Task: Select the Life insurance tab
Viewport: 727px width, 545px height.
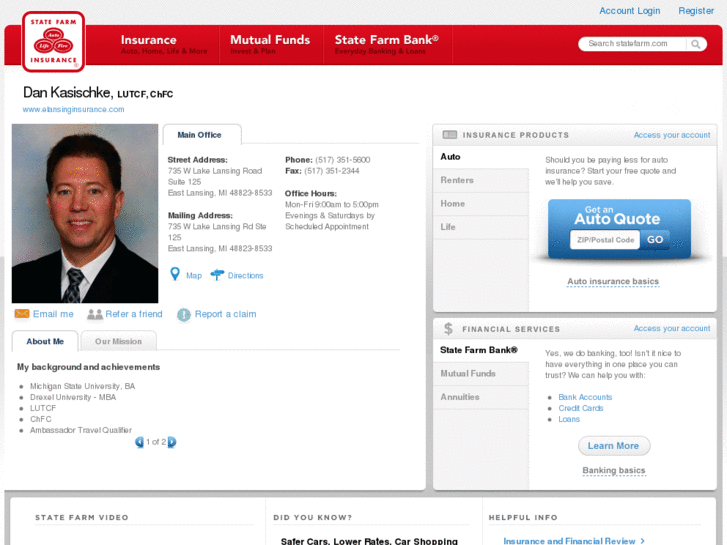Action: (481, 227)
